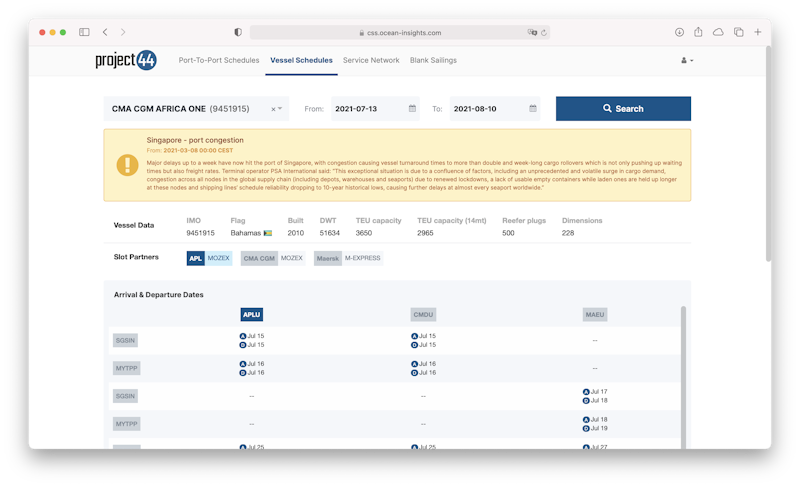Click the congestion warning exclamation icon
The height and width of the screenshot is (487, 800).
point(127,165)
